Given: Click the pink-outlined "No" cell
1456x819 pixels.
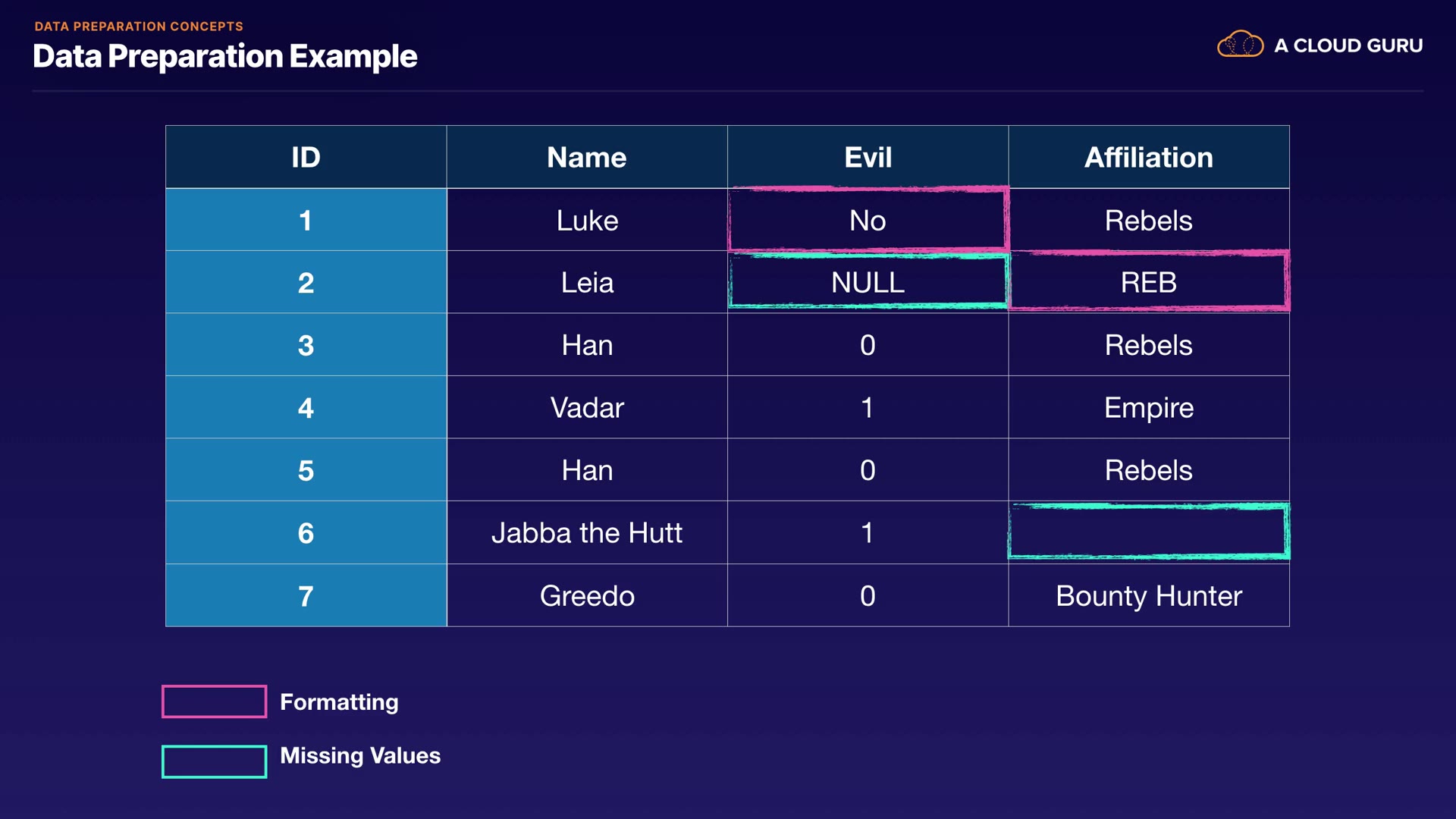Looking at the screenshot, I should [x=868, y=220].
